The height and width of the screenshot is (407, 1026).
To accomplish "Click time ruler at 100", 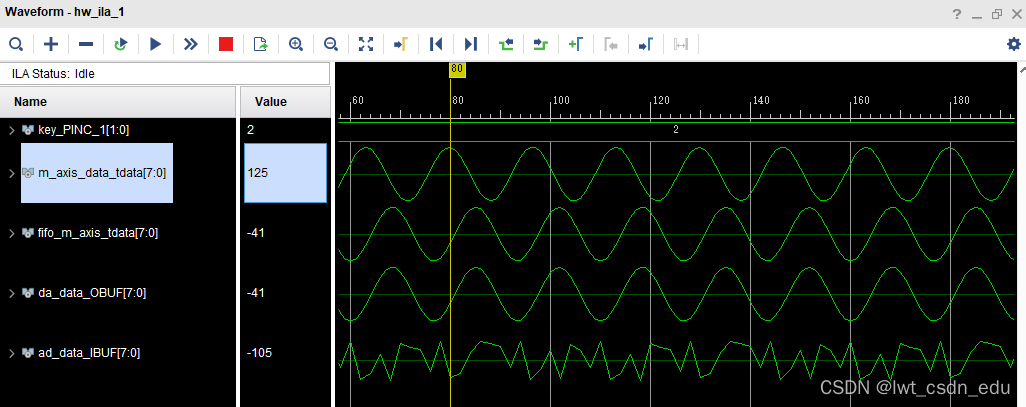I will pyautogui.click(x=561, y=101).
